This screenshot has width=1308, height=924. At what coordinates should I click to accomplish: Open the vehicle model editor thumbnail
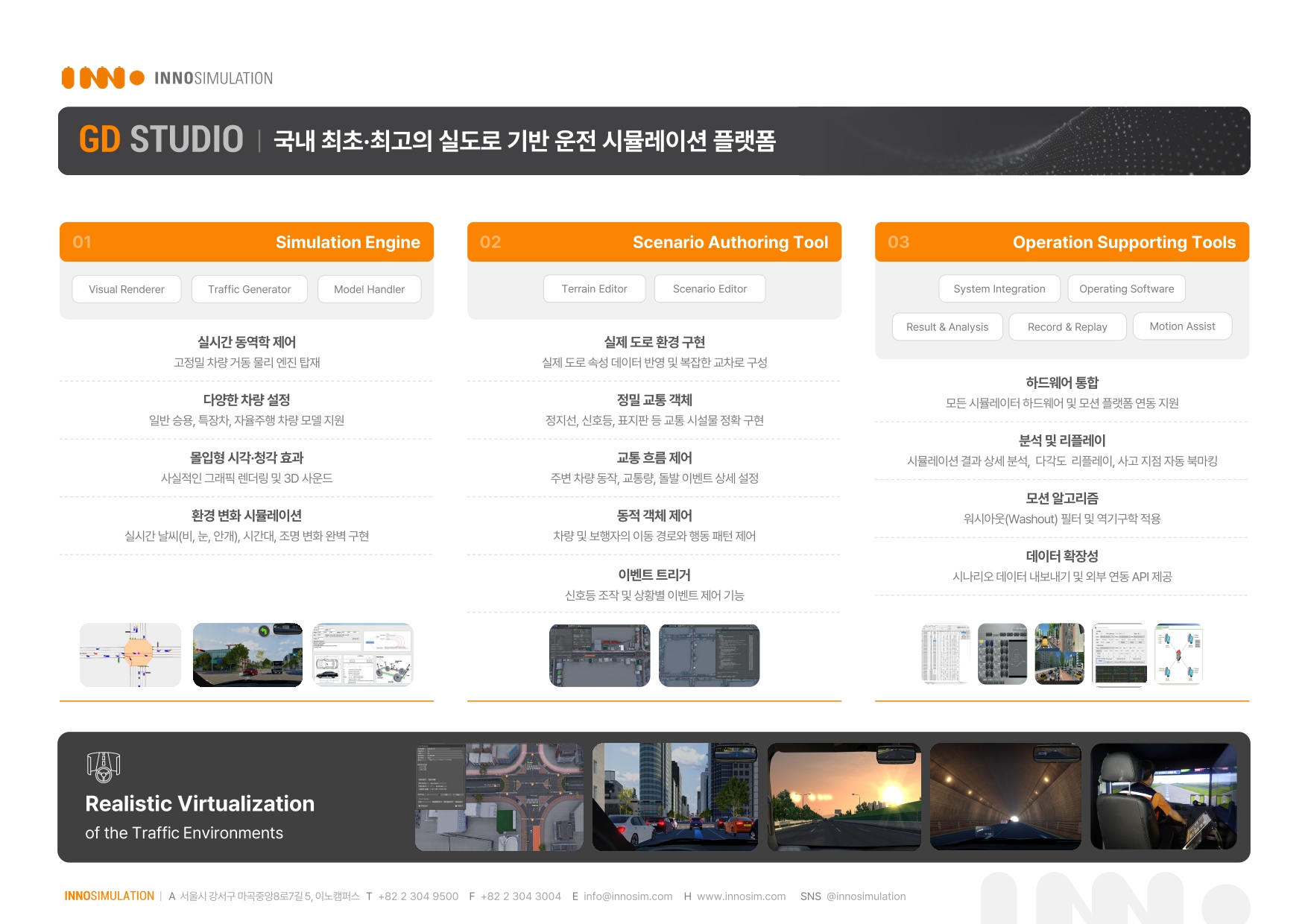pos(363,655)
